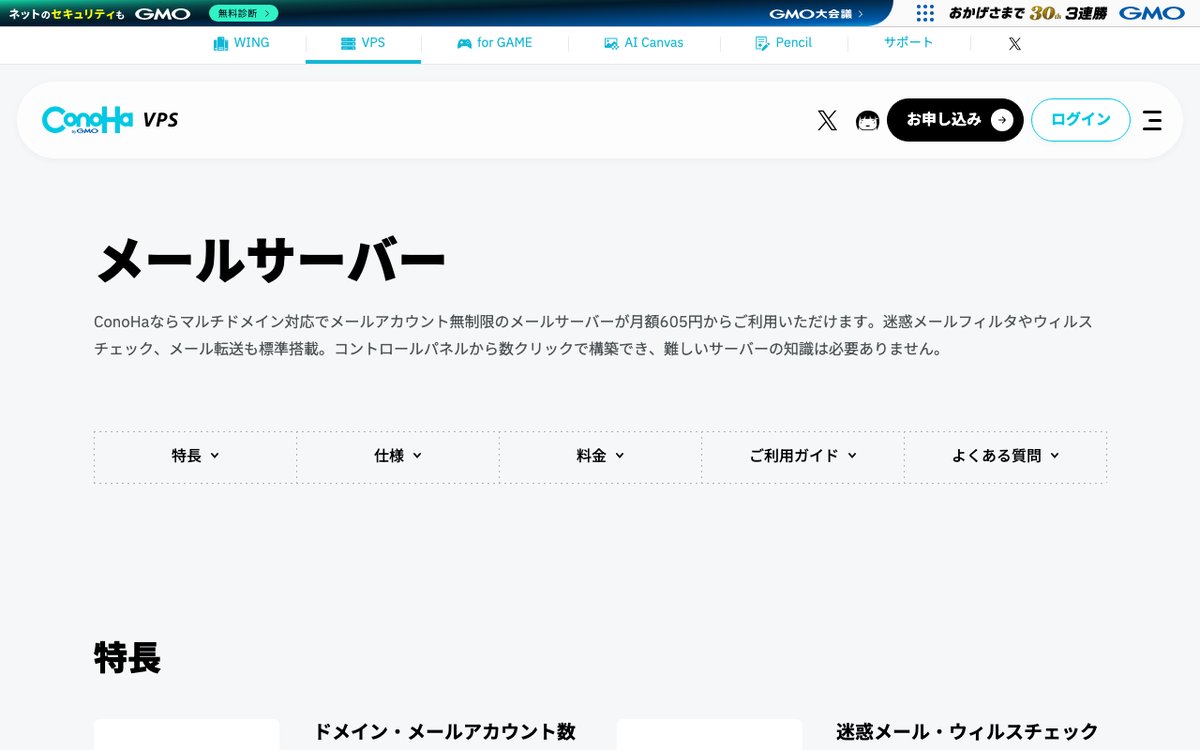
Task: Jump to 料金 section anchor
Action: [600, 456]
